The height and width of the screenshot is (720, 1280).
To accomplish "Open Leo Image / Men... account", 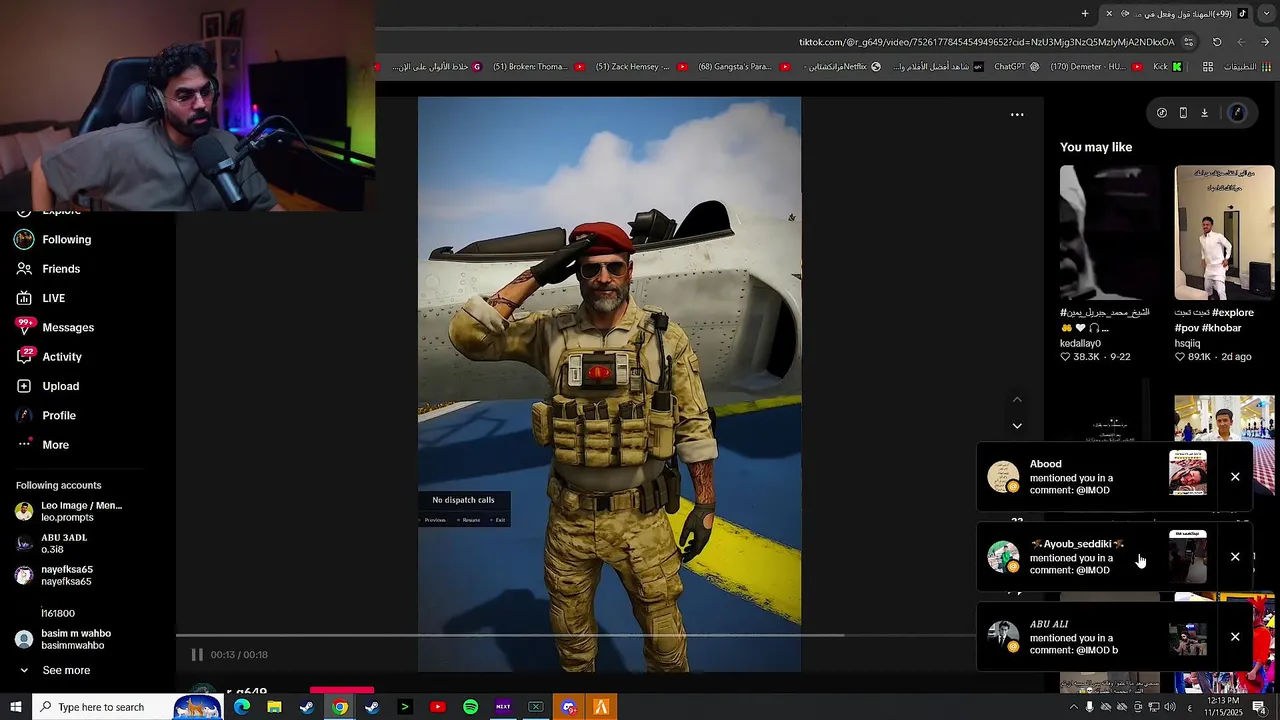I will (x=68, y=511).
